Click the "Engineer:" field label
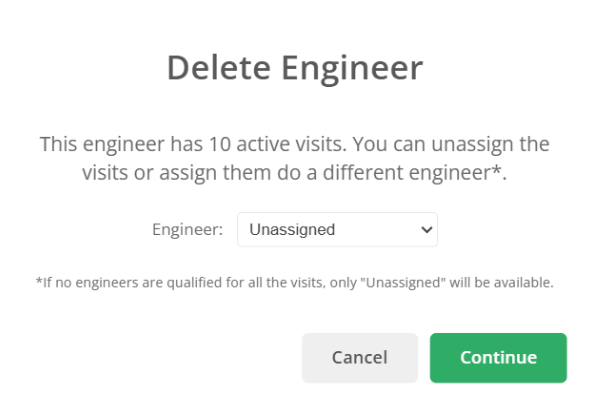590x398 pixels. coord(187,229)
